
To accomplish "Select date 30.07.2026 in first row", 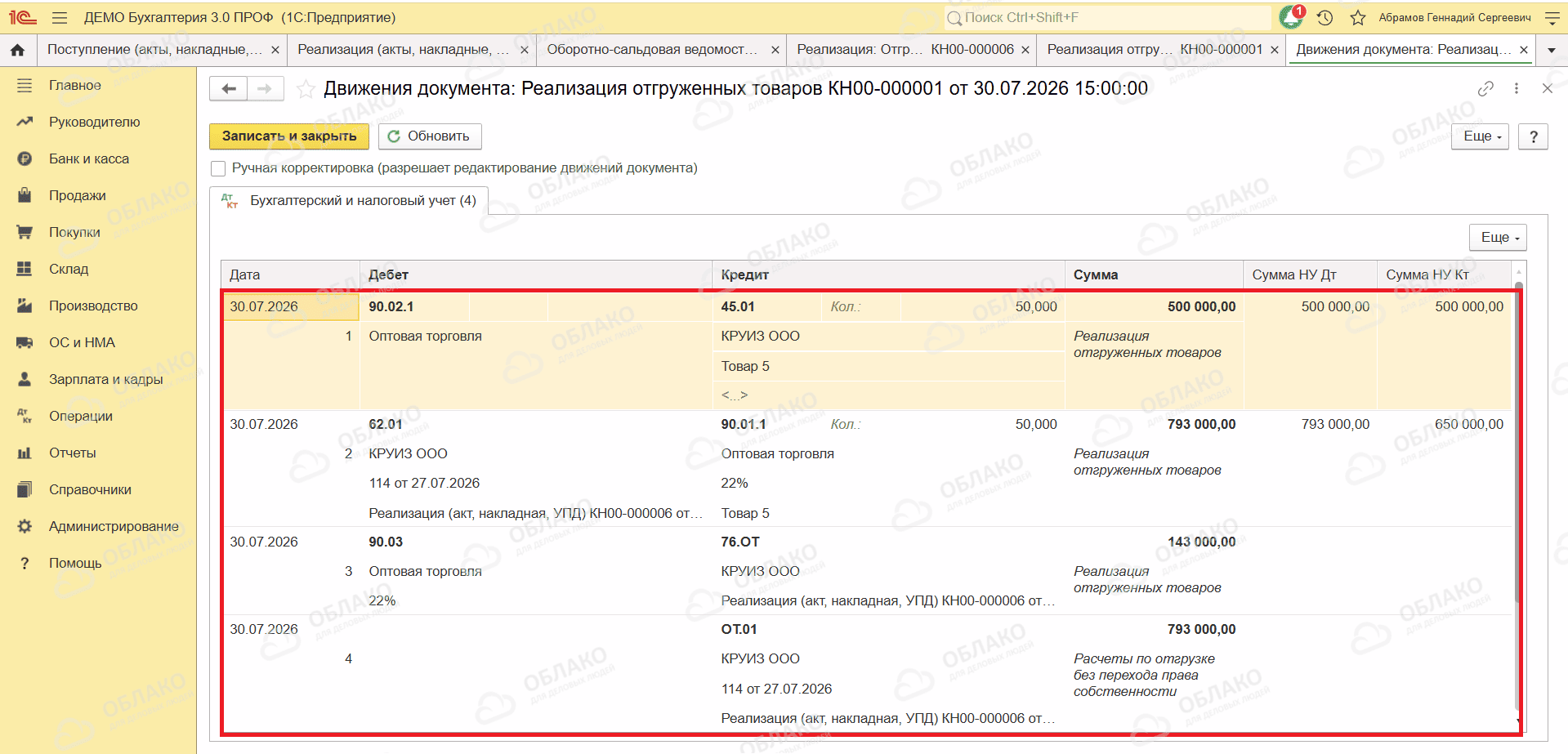I will 291,307.
